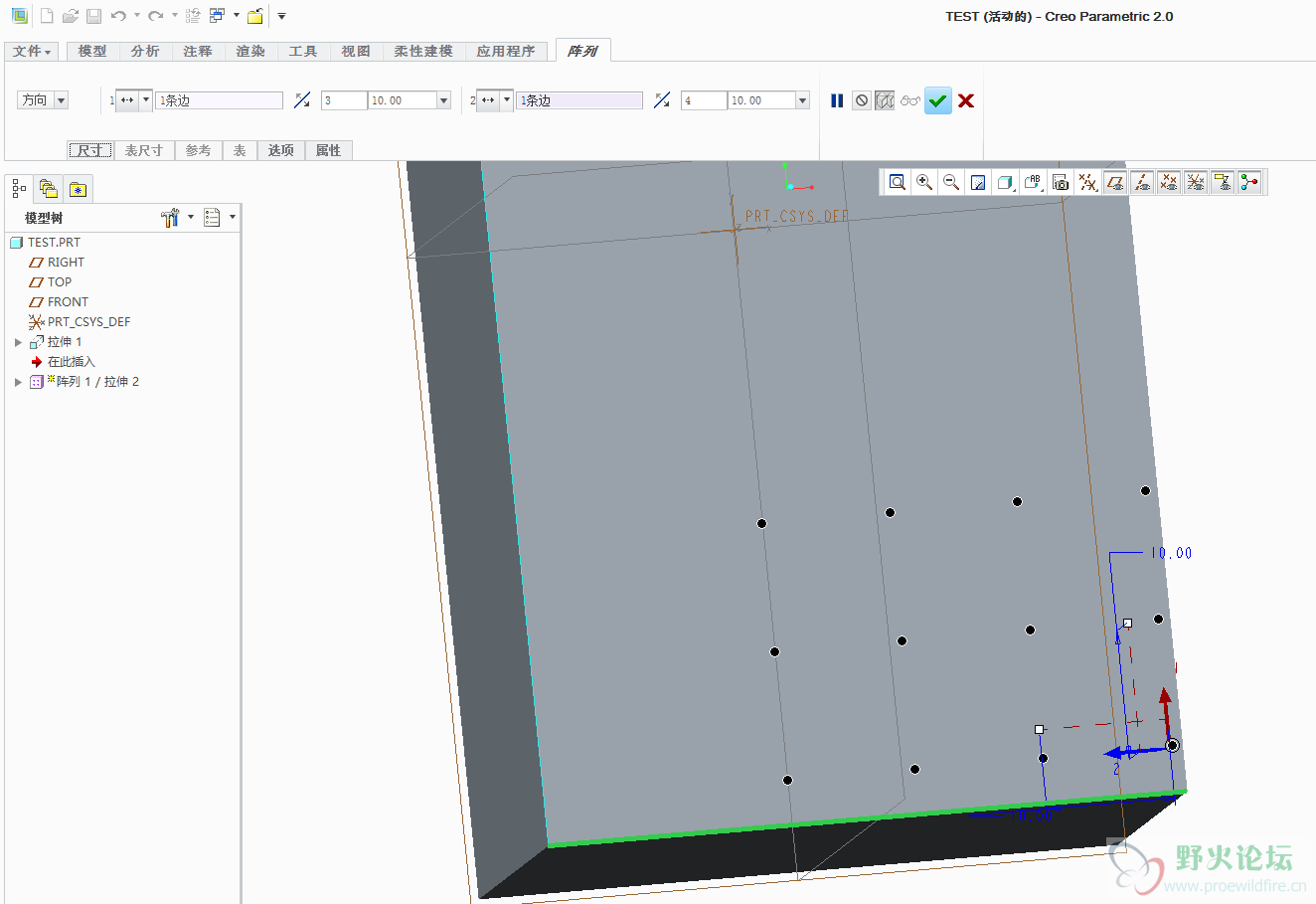
Task: Toggle annotation display icon
Action: click(1223, 182)
